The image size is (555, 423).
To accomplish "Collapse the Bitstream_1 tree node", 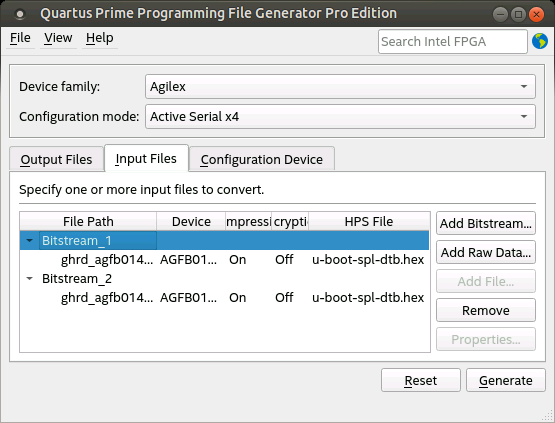I will pyautogui.click(x=30, y=241).
